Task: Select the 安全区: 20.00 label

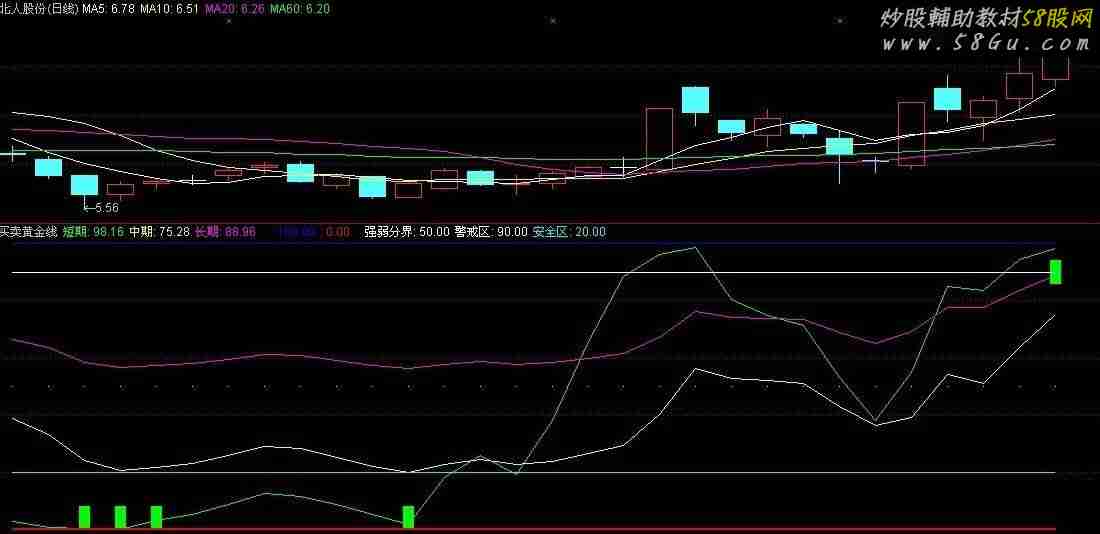Action: click(x=568, y=231)
